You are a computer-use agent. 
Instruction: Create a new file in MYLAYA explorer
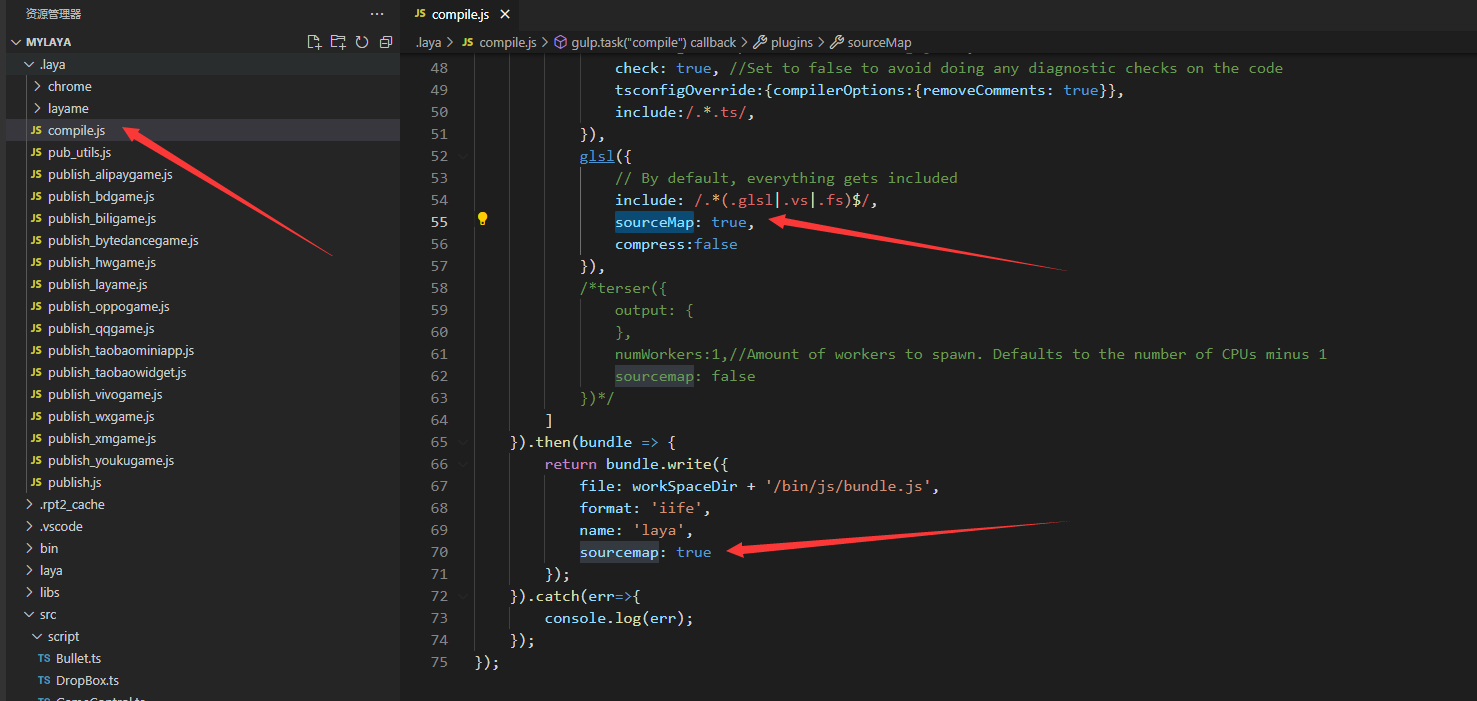pos(314,42)
